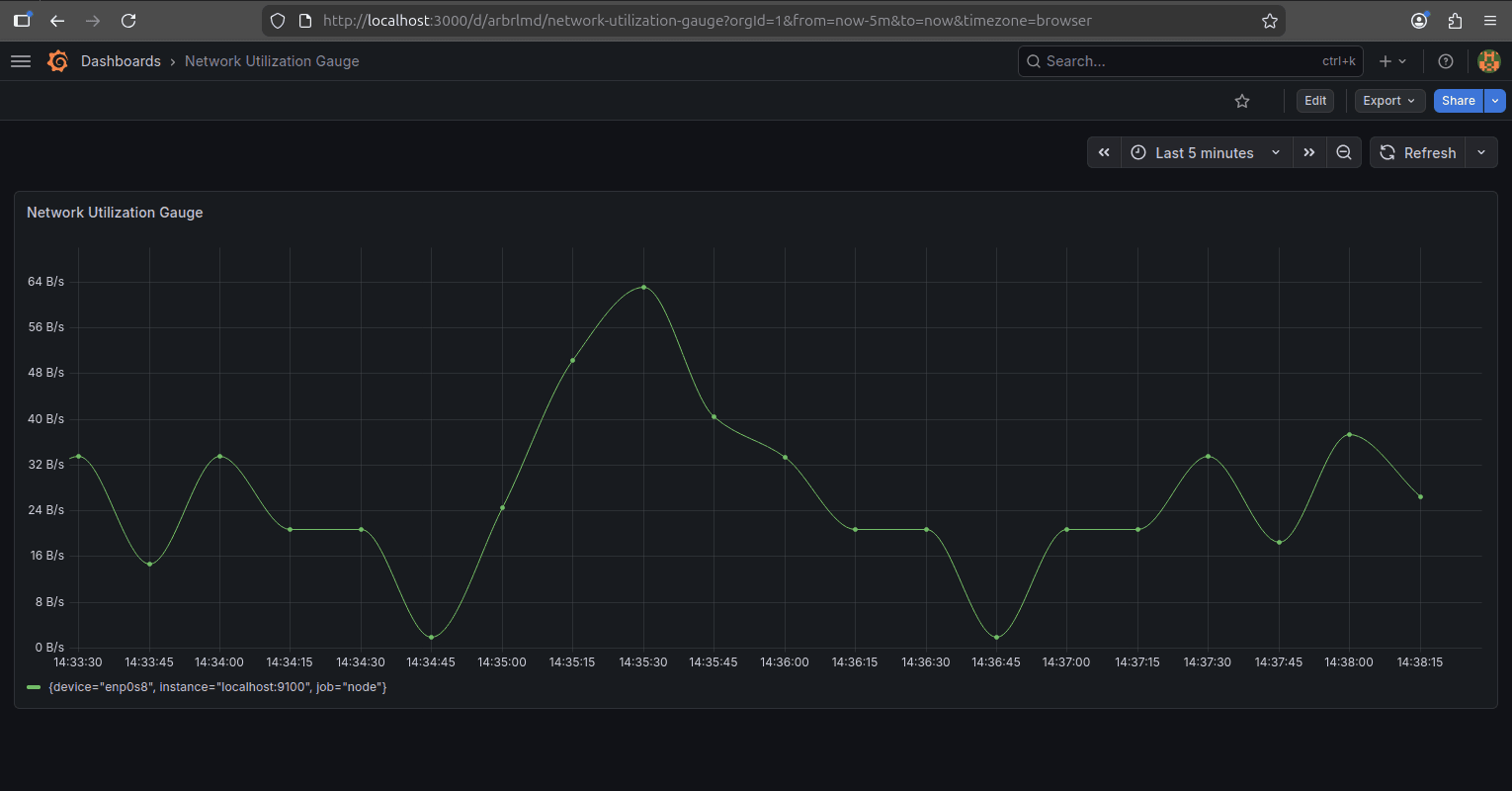This screenshot has width=1512, height=791.
Task: Click the Network Utilization Gauge breadcrumb
Action: click(x=272, y=61)
